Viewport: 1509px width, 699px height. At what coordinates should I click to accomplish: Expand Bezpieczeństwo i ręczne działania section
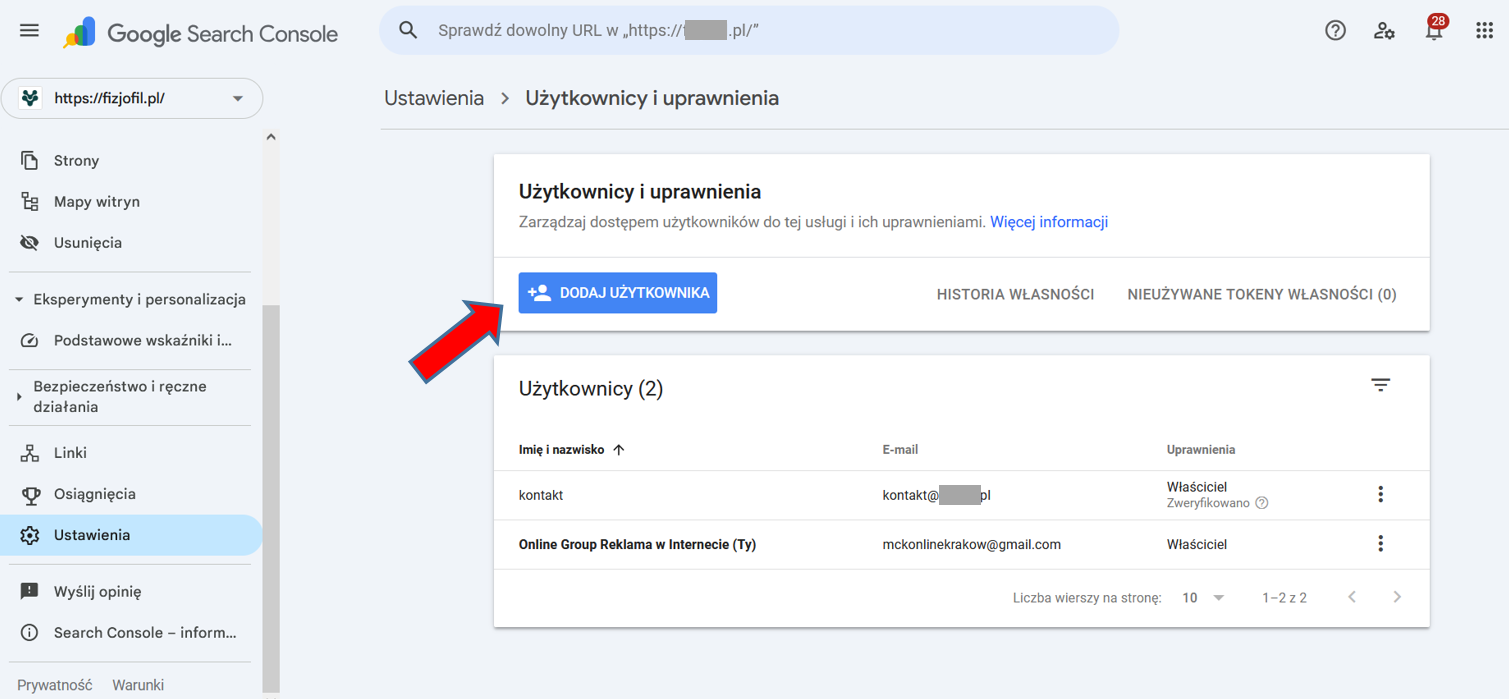point(19,397)
